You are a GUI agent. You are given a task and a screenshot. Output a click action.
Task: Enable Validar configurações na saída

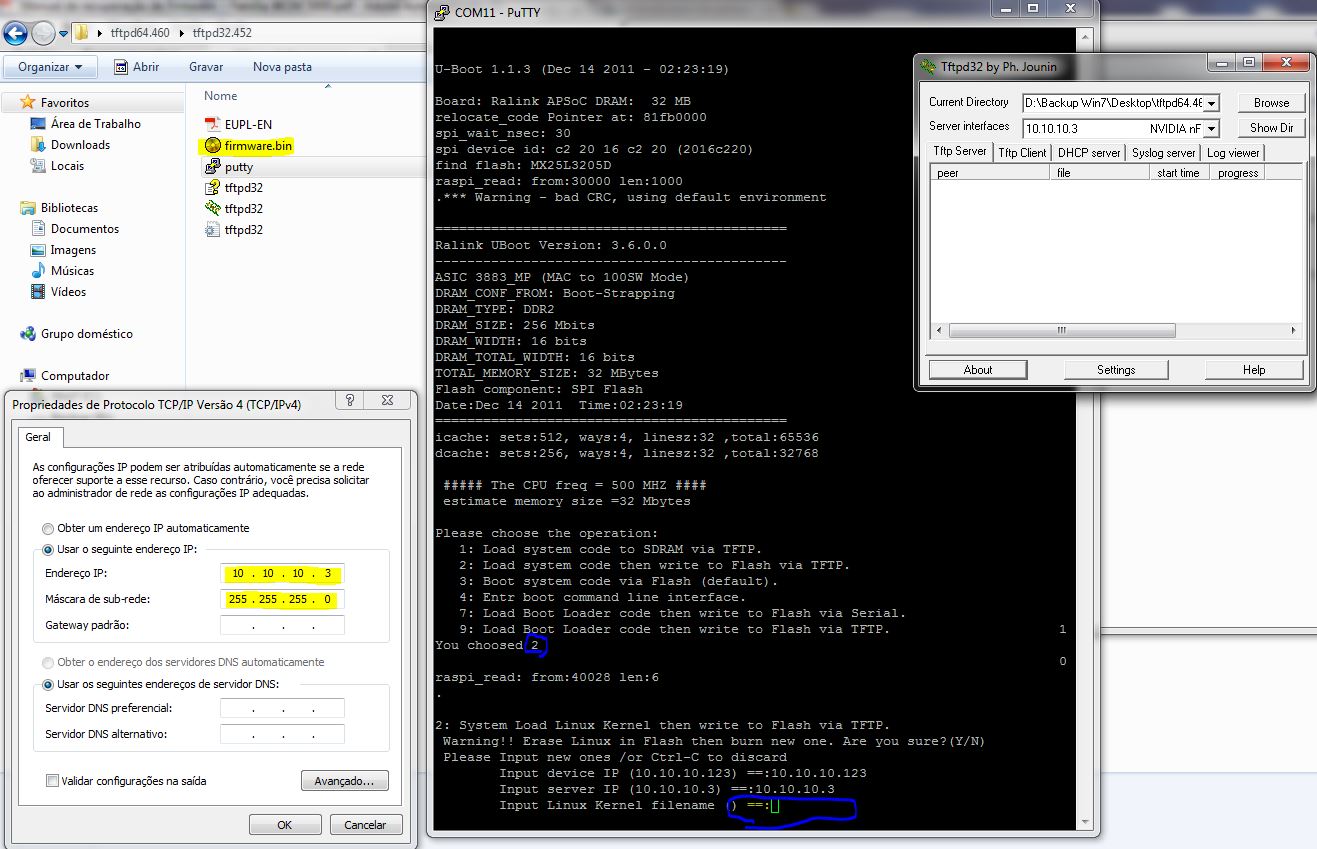(x=52, y=780)
